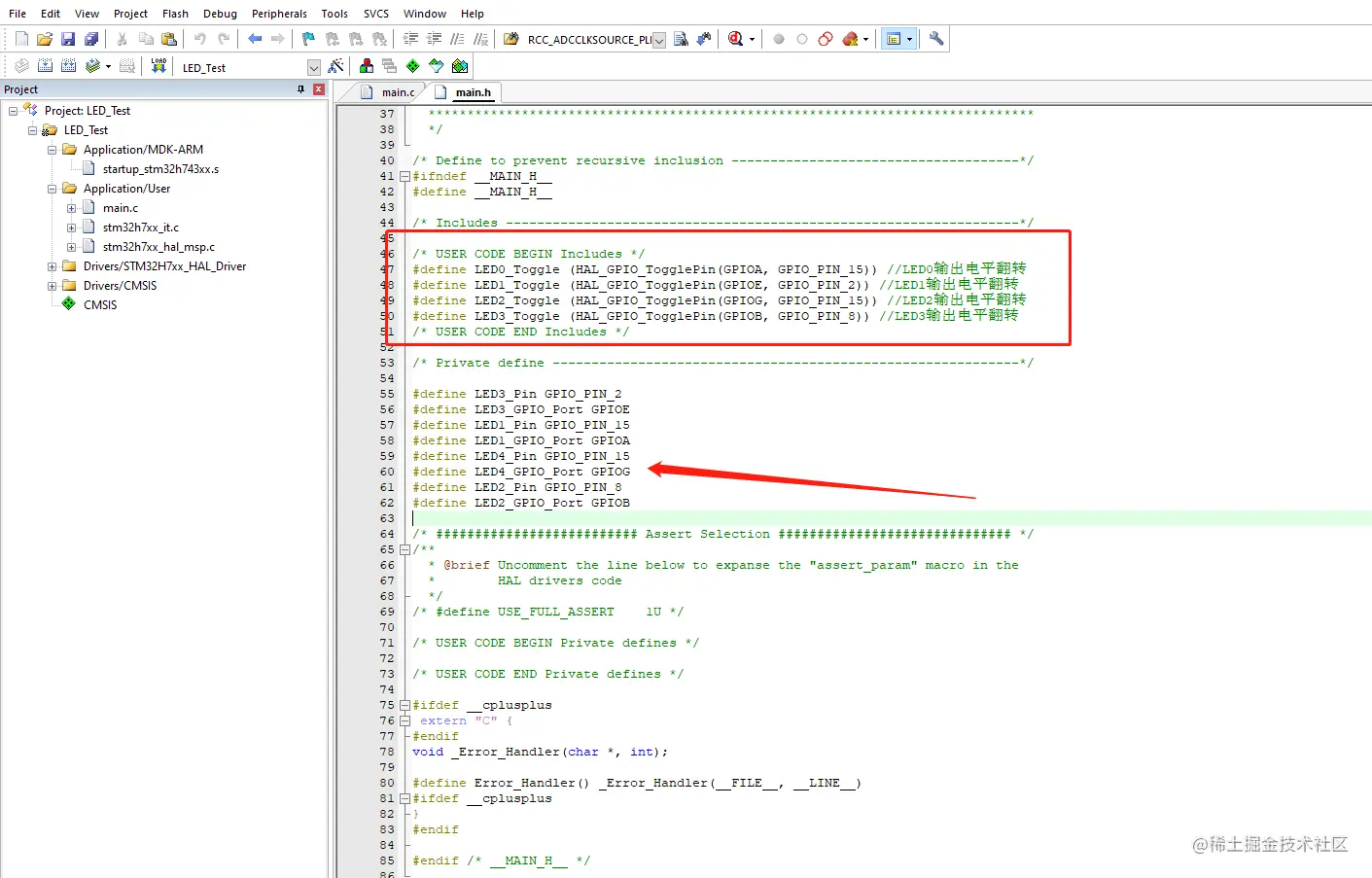Open the Debug menu
Viewport: 1372px width, 878px height.
pos(220,14)
